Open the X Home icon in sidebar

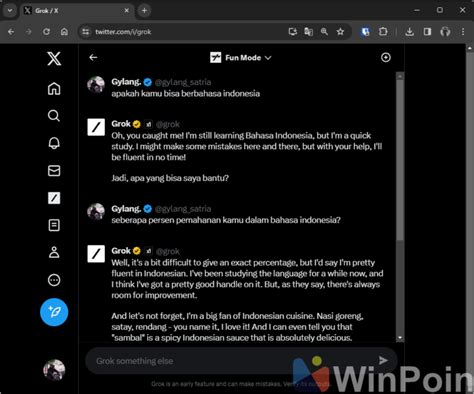pyautogui.click(x=54, y=89)
